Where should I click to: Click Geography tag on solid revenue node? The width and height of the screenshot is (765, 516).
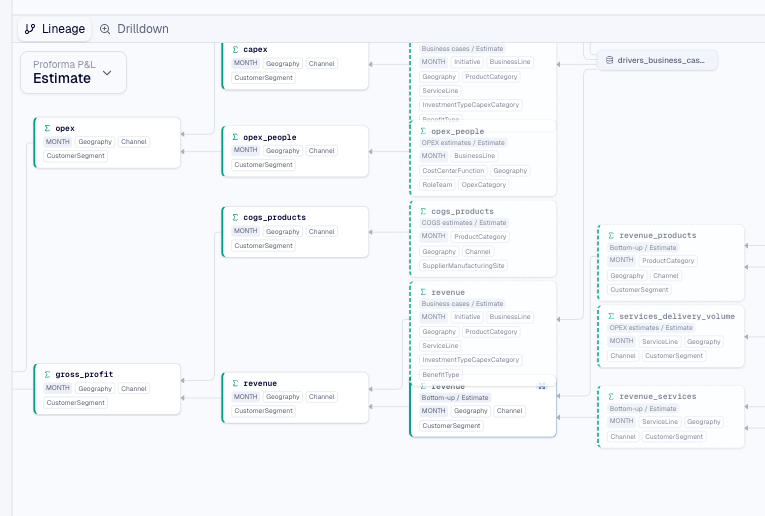pos(283,397)
